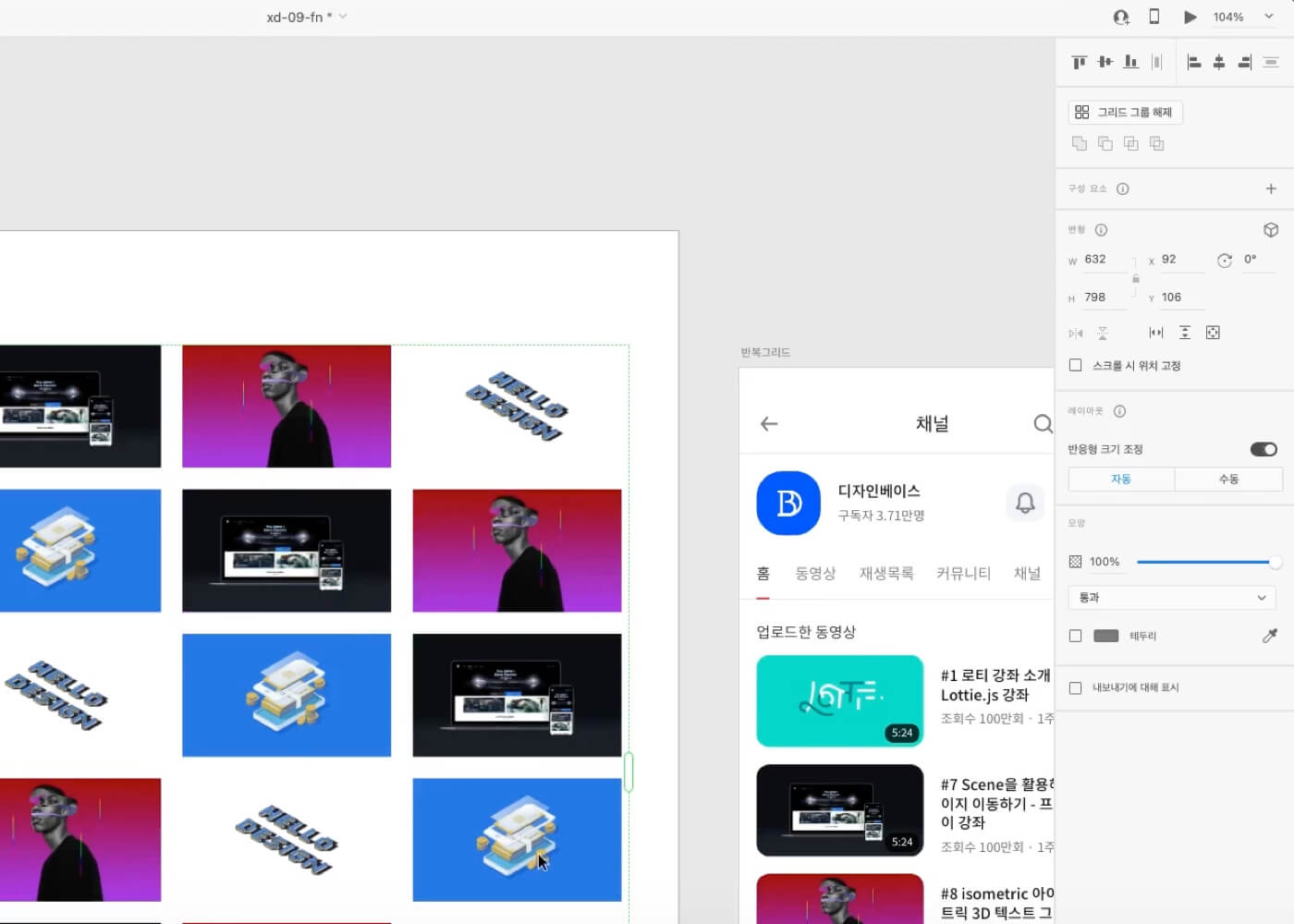Apply the Add boolean operation
The height and width of the screenshot is (924, 1294).
(x=1079, y=143)
